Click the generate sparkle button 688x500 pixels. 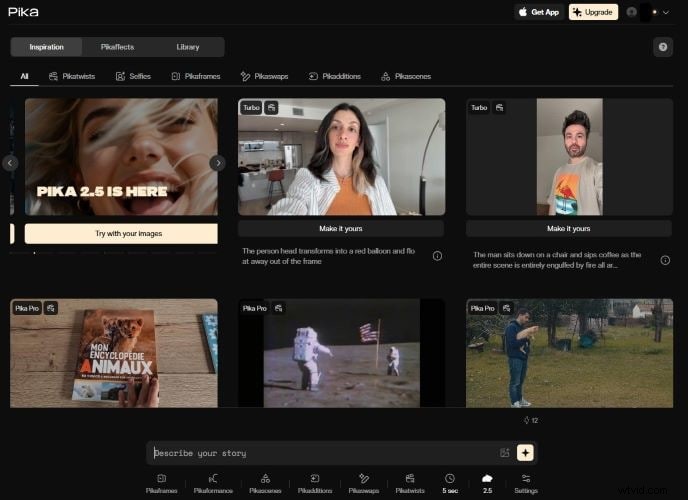click(x=525, y=453)
